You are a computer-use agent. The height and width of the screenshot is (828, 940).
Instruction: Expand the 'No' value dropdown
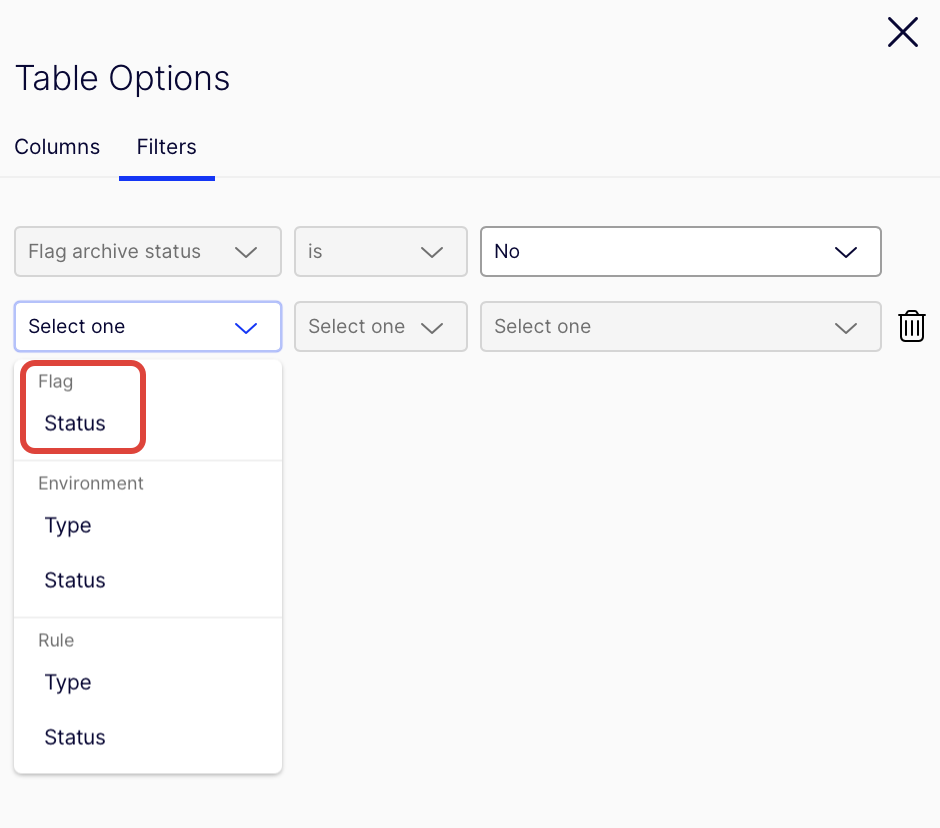pos(680,252)
